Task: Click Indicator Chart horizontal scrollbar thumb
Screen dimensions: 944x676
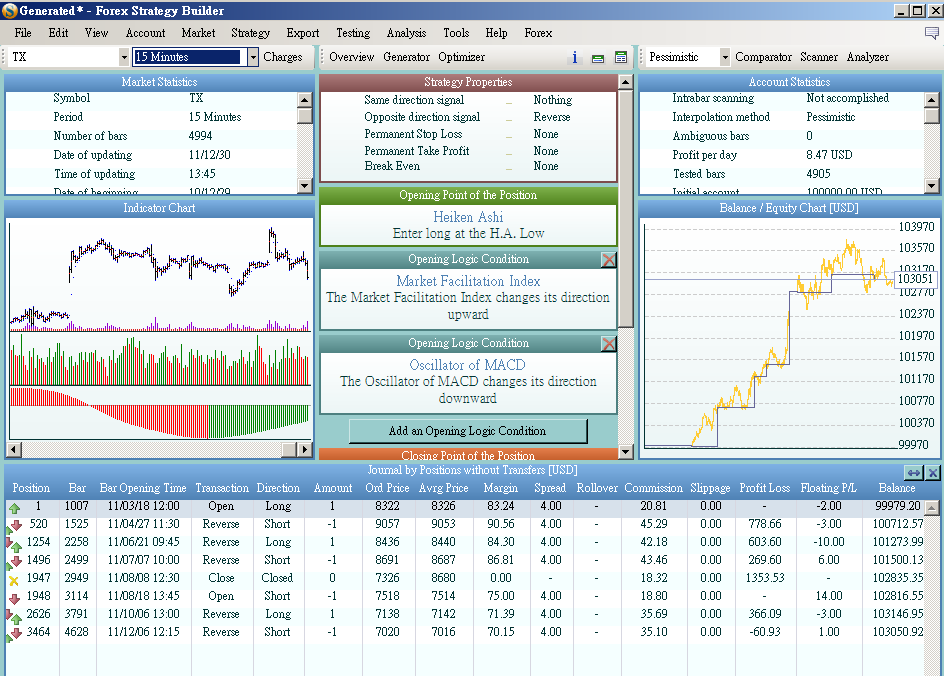Action: pos(290,449)
